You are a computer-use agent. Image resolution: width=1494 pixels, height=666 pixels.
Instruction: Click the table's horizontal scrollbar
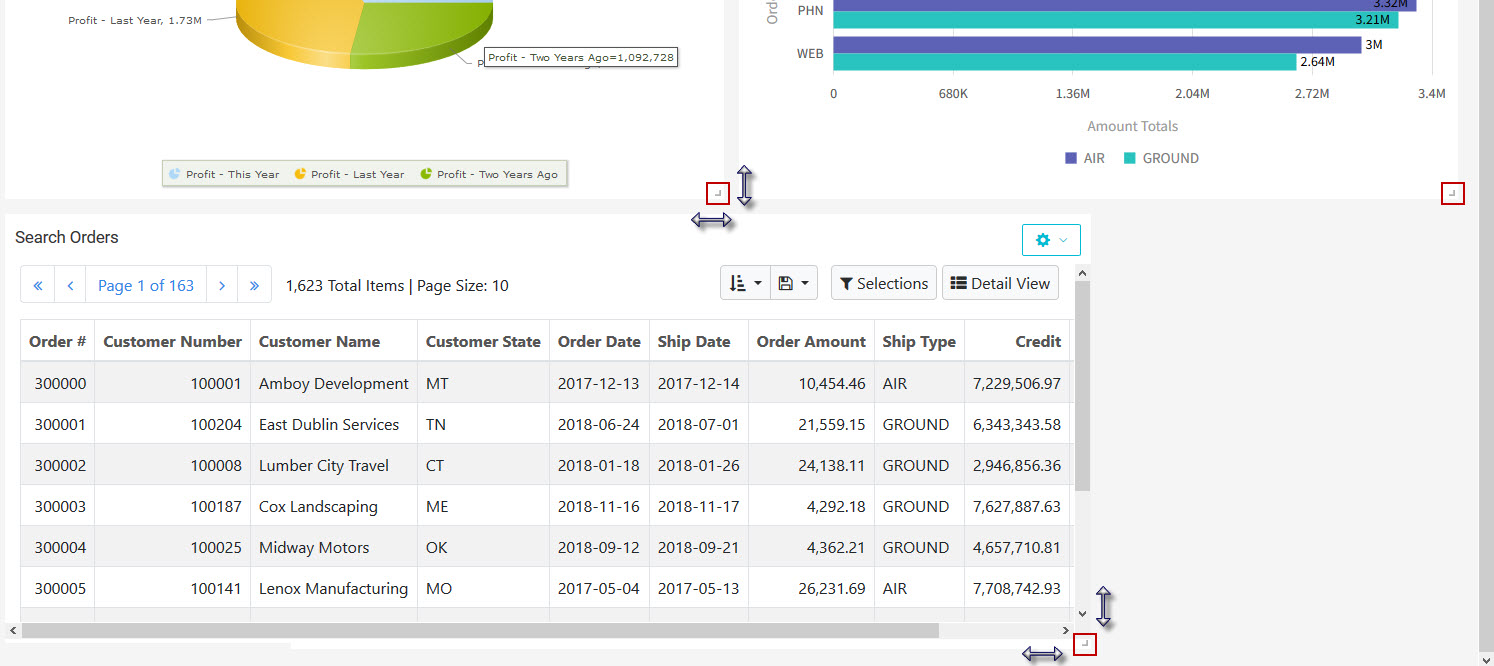(x=480, y=631)
